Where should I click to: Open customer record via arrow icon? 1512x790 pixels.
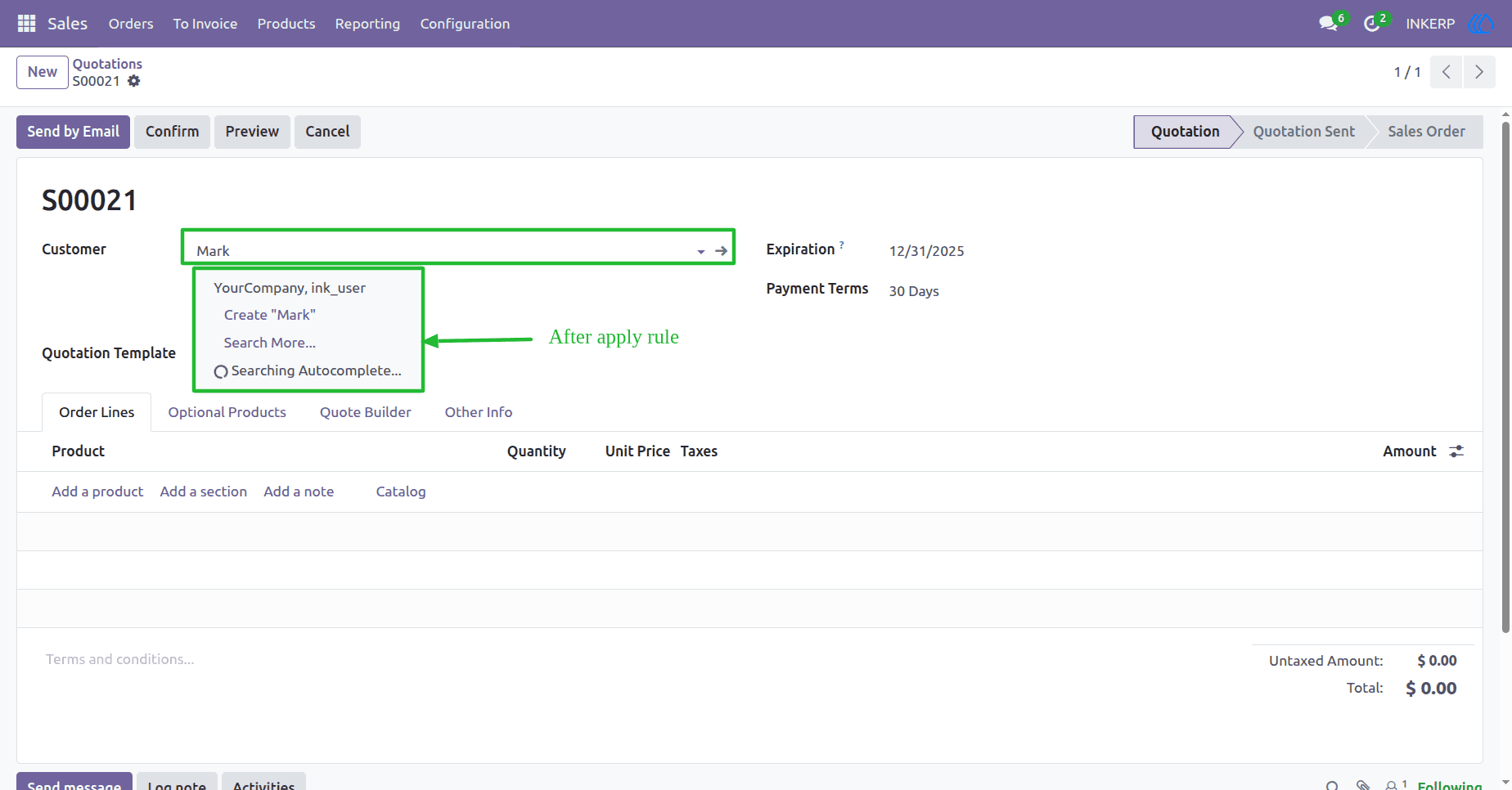tap(721, 251)
